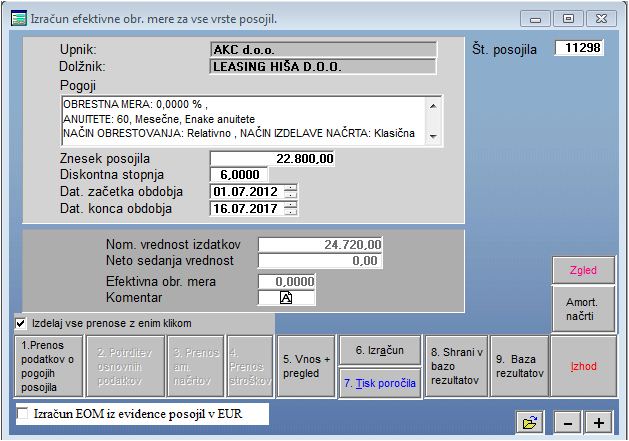Open 'Amort. načrti' button
629x441 pixels.
(x=583, y=309)
